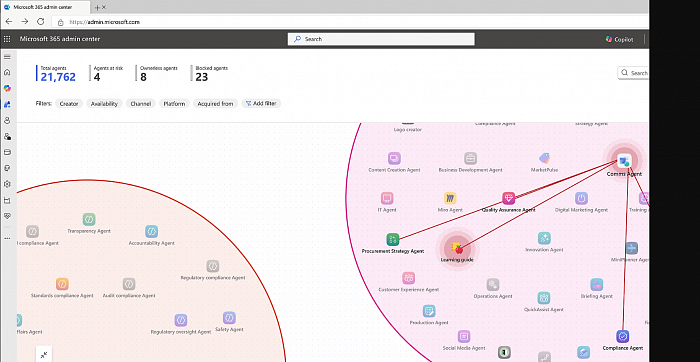Screen dimensions: 700x362
Task: Open the Channel filter chip
Action: (x=140, y=104)
